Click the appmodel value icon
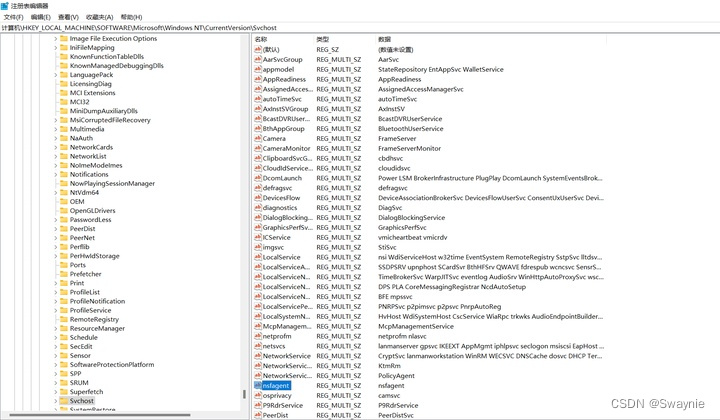 [258, 69]
